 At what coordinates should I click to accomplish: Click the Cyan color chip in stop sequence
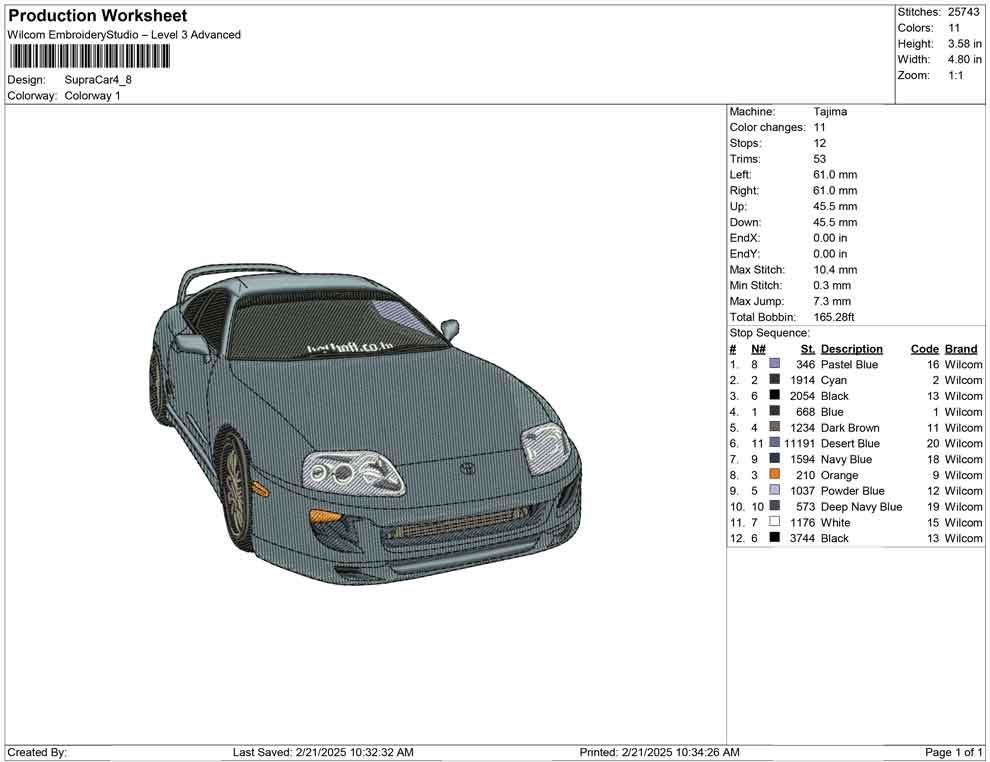click(x=775, y=380)
